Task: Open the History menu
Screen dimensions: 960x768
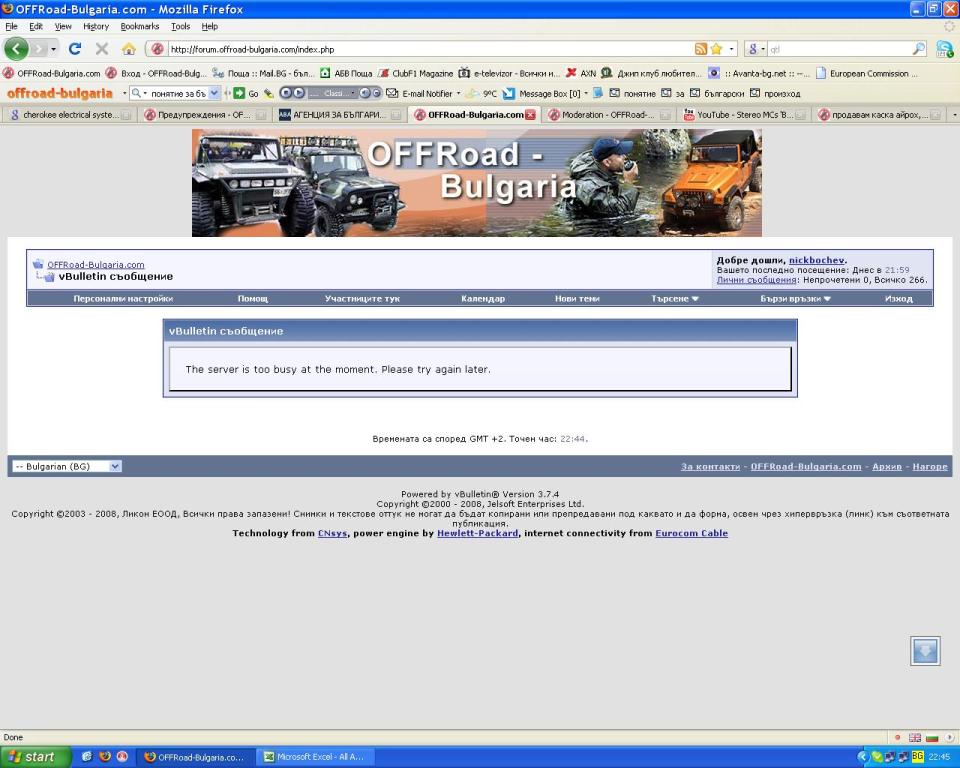Action: [96, 26]
